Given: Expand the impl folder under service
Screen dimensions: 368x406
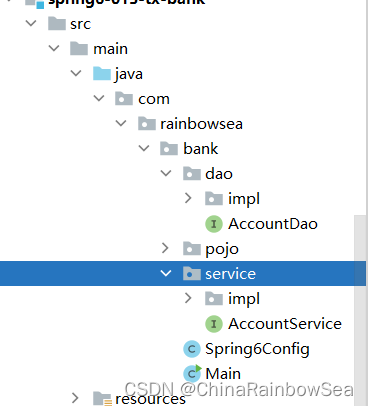Looking at the screenshot, I should [x=188, y=298].
